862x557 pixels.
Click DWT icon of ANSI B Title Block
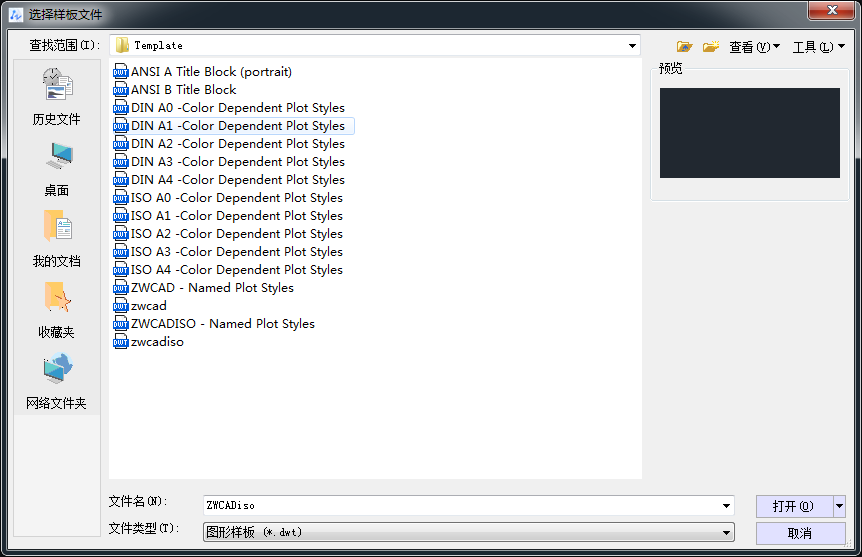click(120, 90)
